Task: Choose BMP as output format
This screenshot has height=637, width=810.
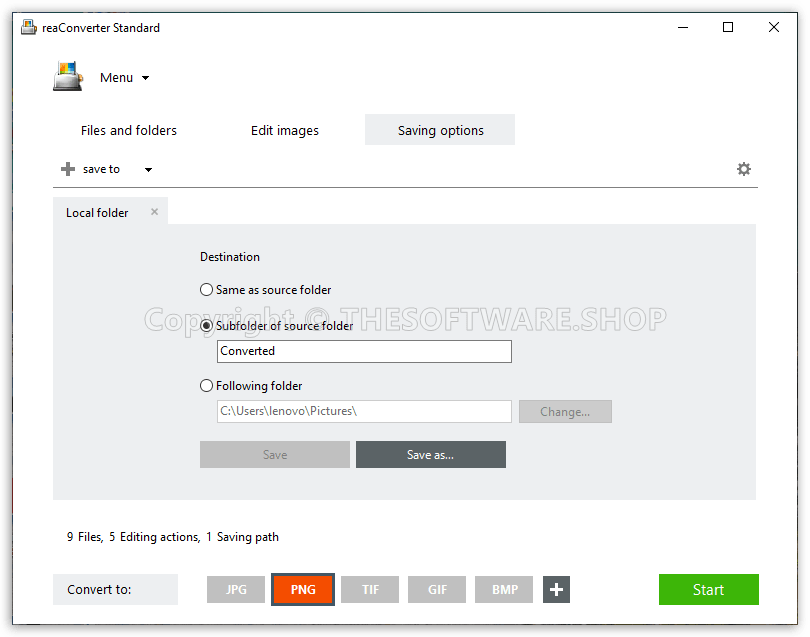Action: click(504, 589)
